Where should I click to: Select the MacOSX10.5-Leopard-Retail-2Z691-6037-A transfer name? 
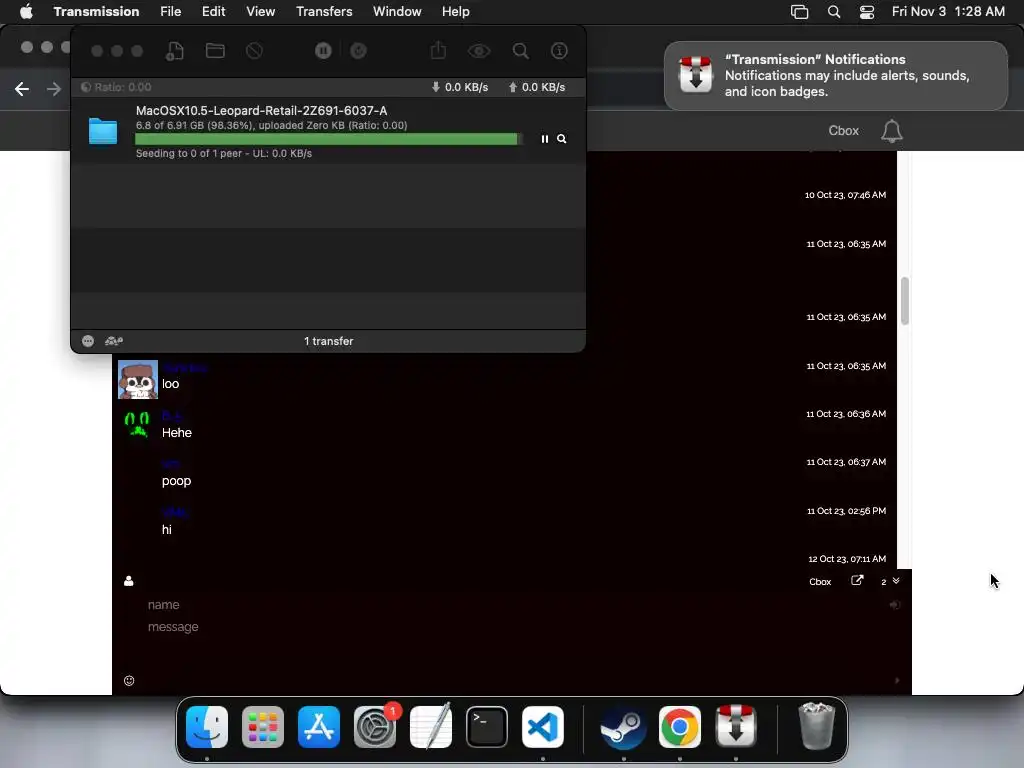point(261,110)
